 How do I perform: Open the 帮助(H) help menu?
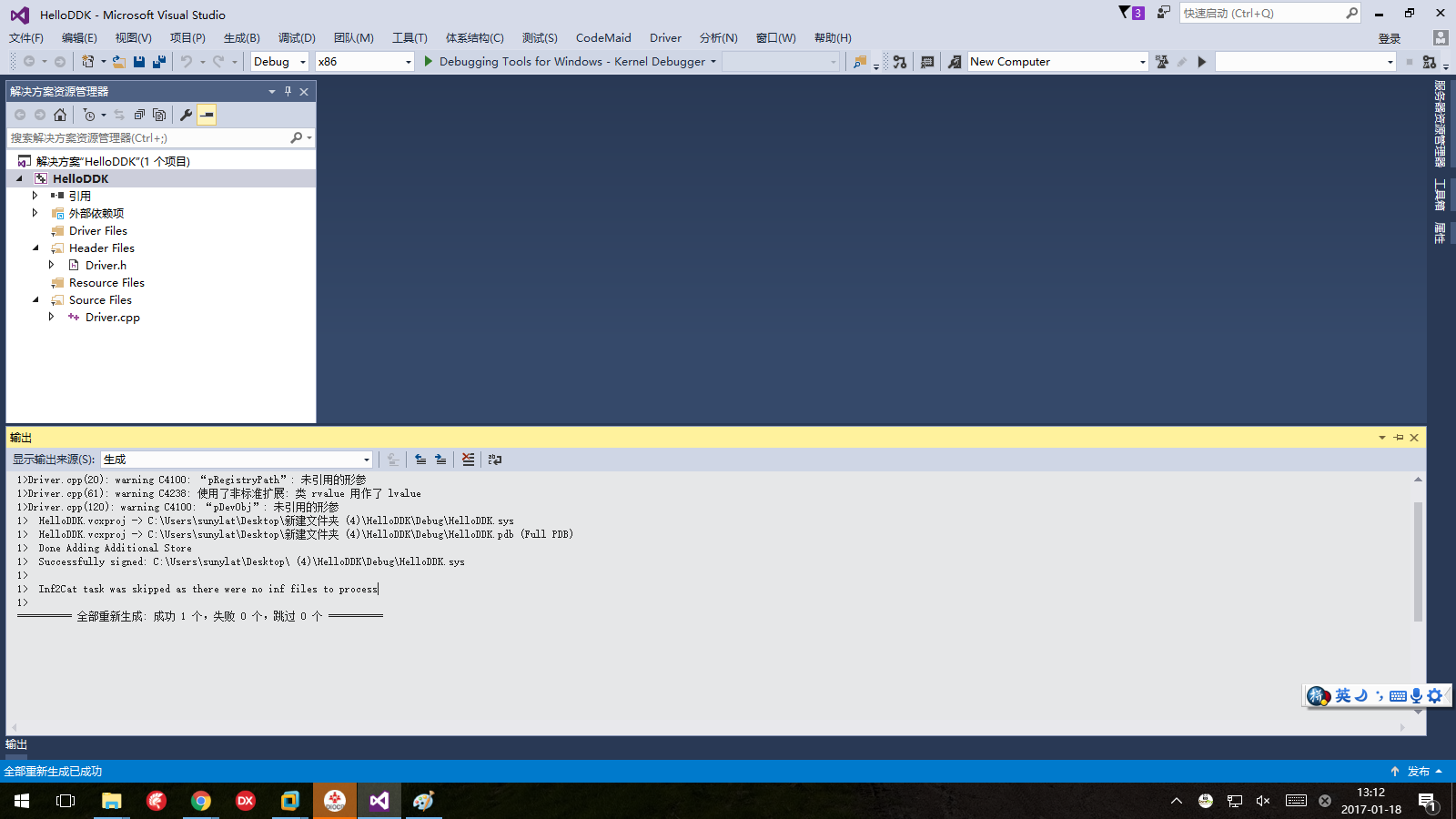pos(833,37)
